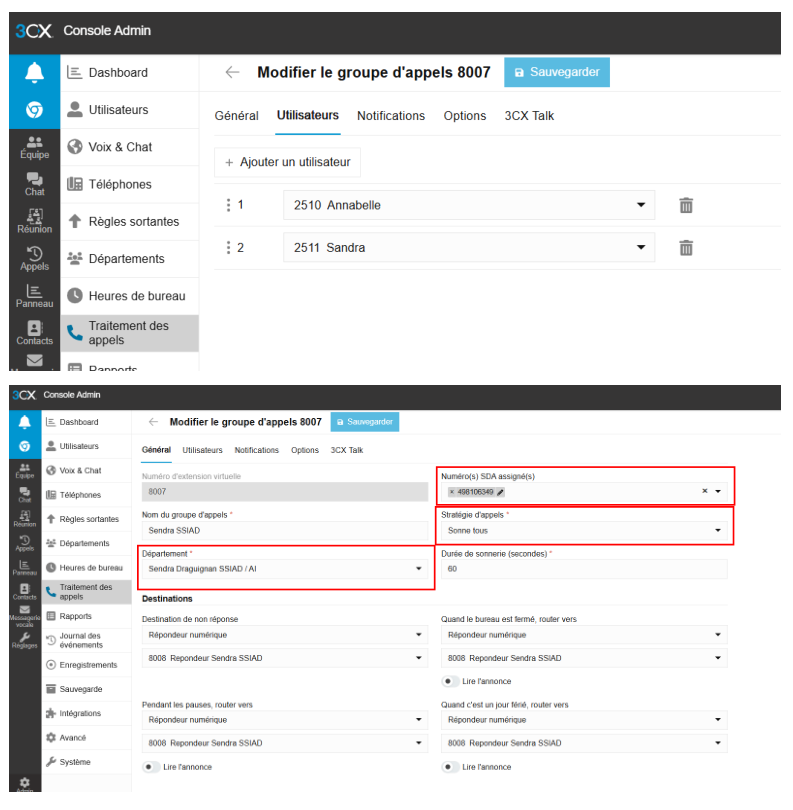The image size is (793, 810).
Task: Open notifications bell in top console
Action: coord(35,72)
